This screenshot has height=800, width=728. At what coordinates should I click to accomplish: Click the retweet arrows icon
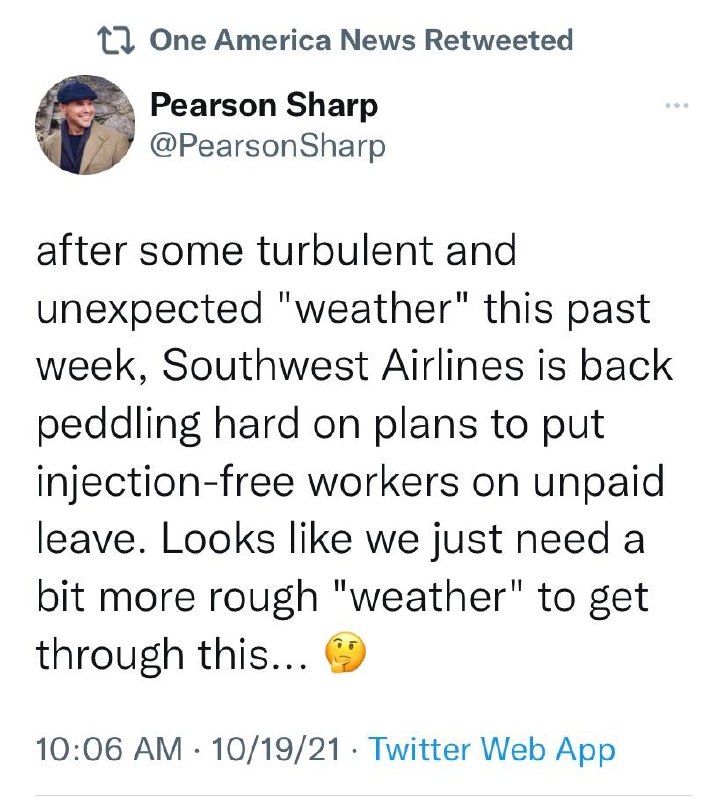[x=116, y=40]
